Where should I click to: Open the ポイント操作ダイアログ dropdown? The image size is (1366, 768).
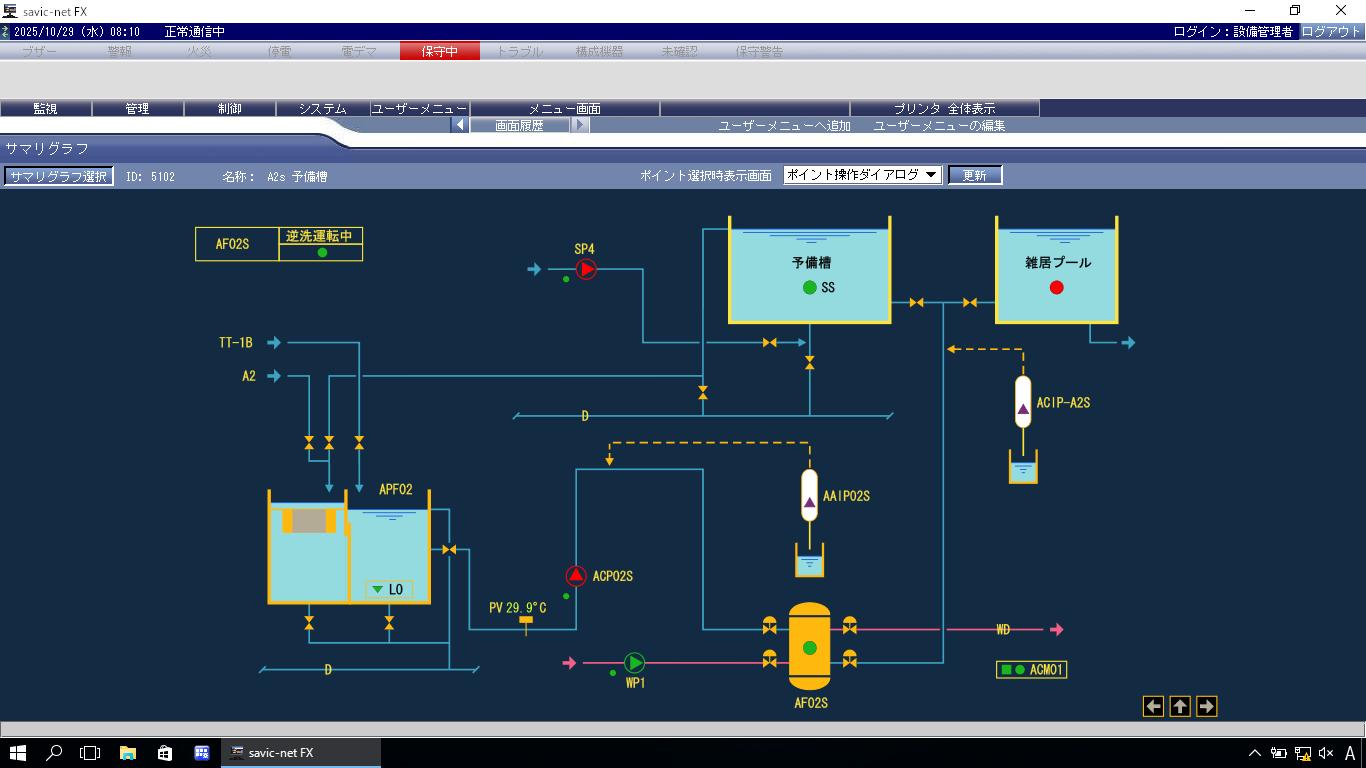coord(862,175)
